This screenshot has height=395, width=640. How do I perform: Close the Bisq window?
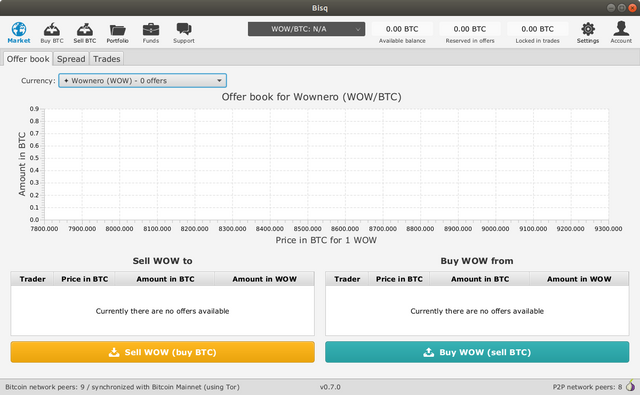point(632,8)
